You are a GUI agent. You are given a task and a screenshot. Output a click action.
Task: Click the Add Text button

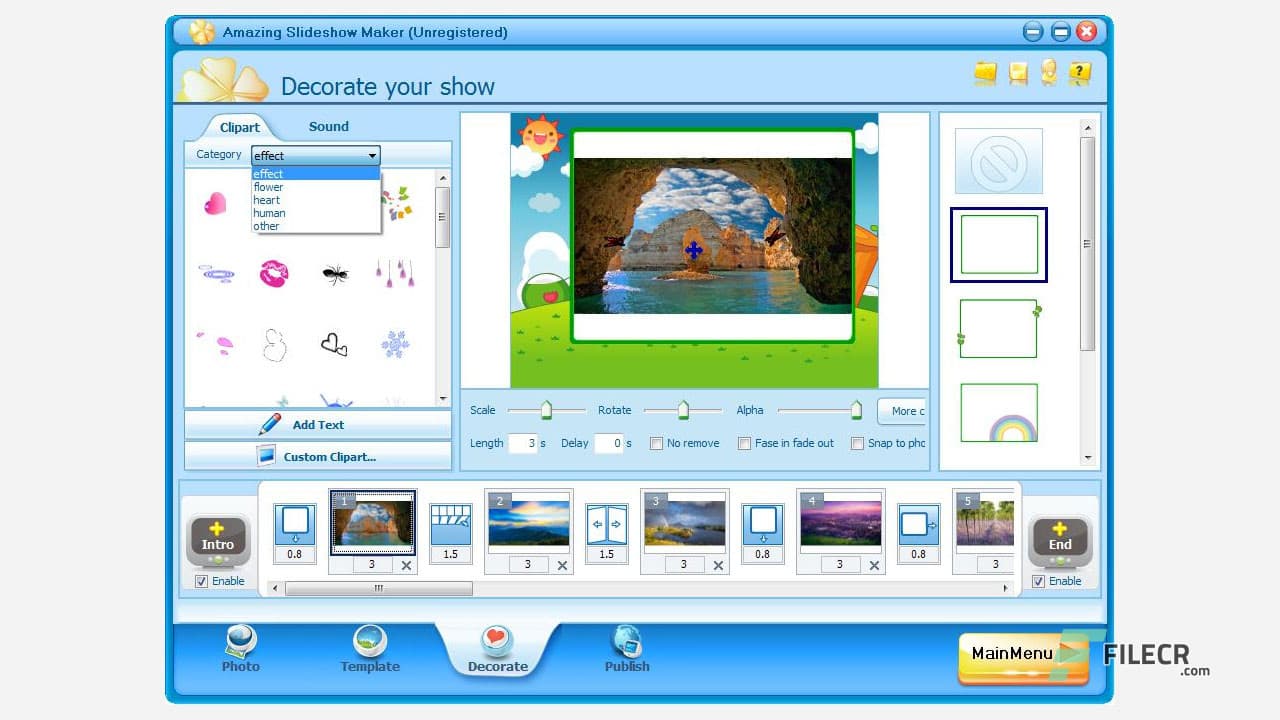tap(316, 425)
